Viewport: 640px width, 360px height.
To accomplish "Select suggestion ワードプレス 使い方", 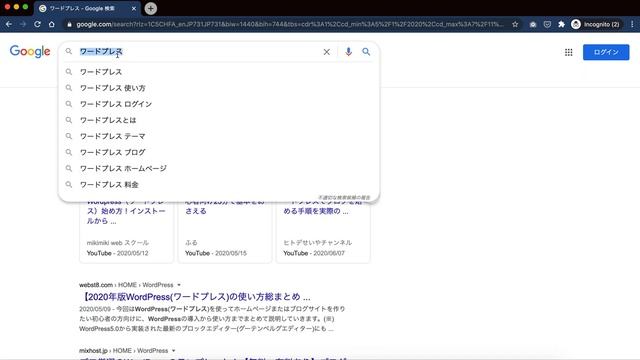I will click(x=219, y=88).
